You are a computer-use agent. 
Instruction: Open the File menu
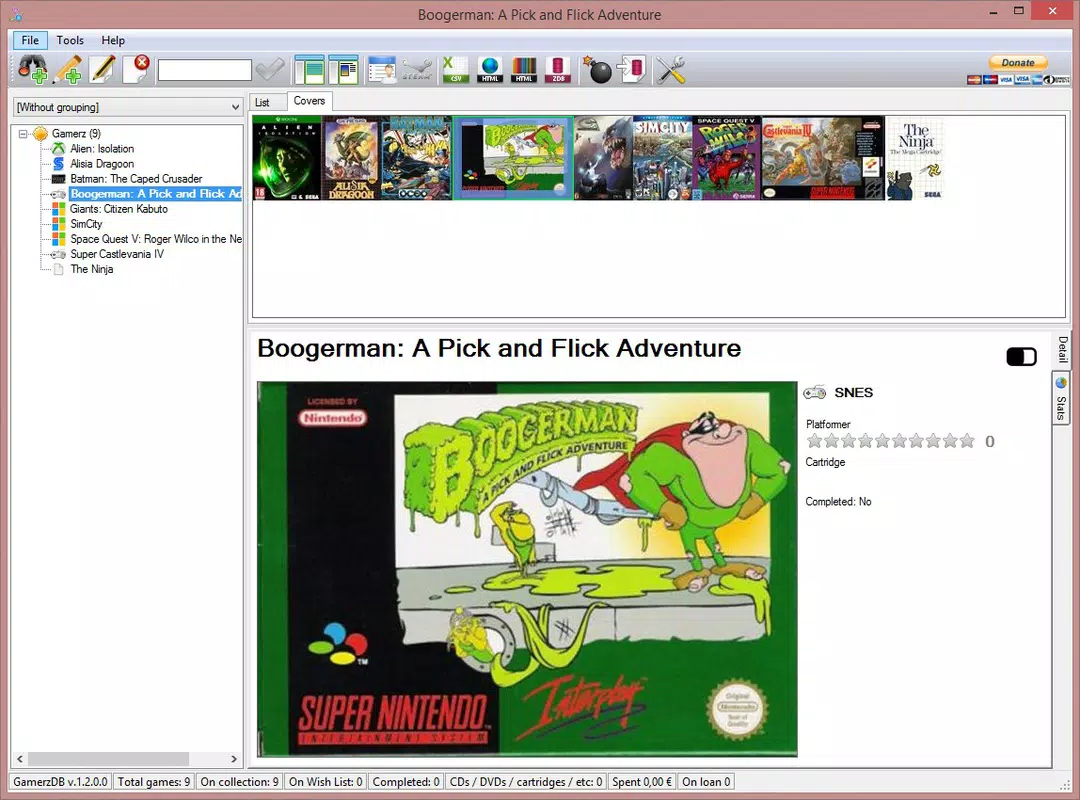tap(30, 40)
